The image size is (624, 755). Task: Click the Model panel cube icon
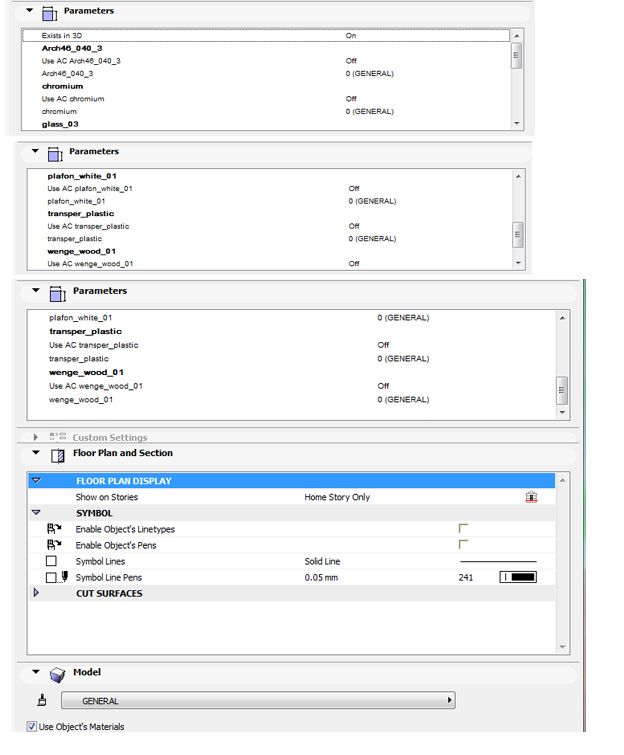coord(57,675)
